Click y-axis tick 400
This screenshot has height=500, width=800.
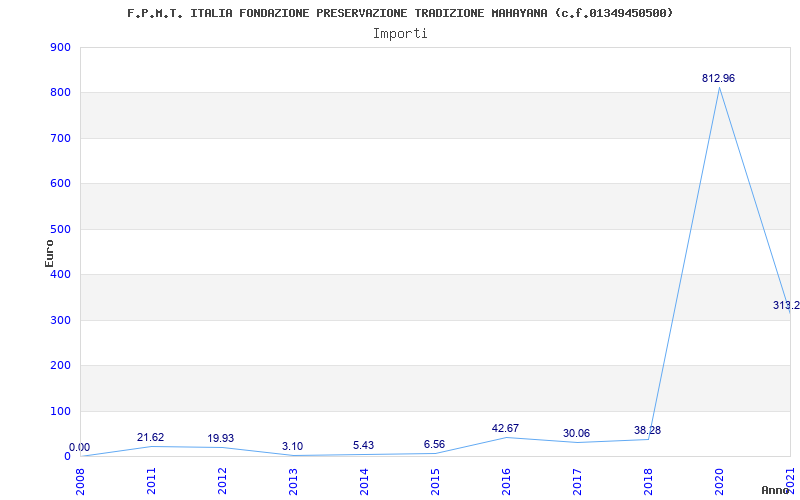(60, 274)
